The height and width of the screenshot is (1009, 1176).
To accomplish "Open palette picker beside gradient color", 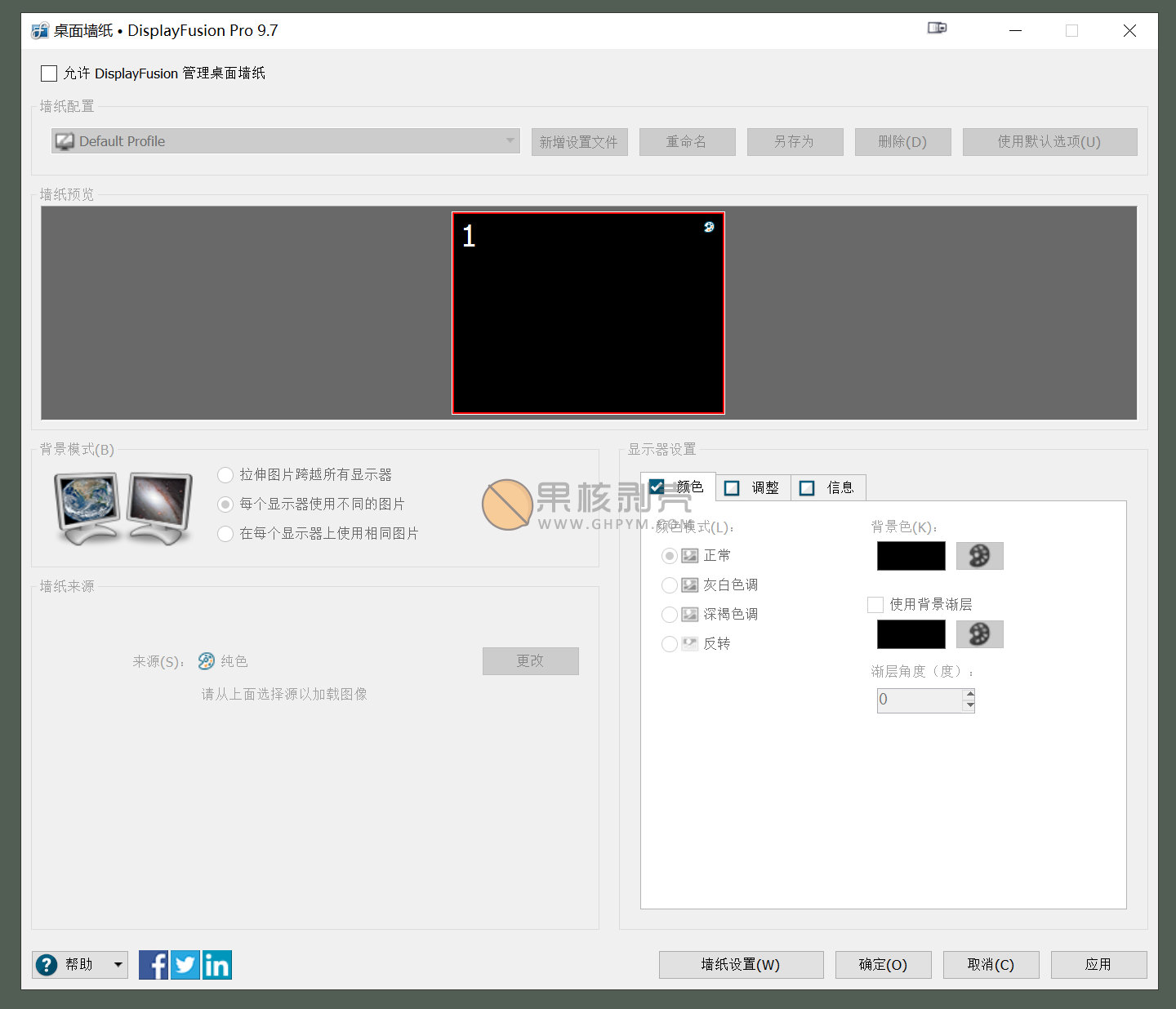I will 979,634.
